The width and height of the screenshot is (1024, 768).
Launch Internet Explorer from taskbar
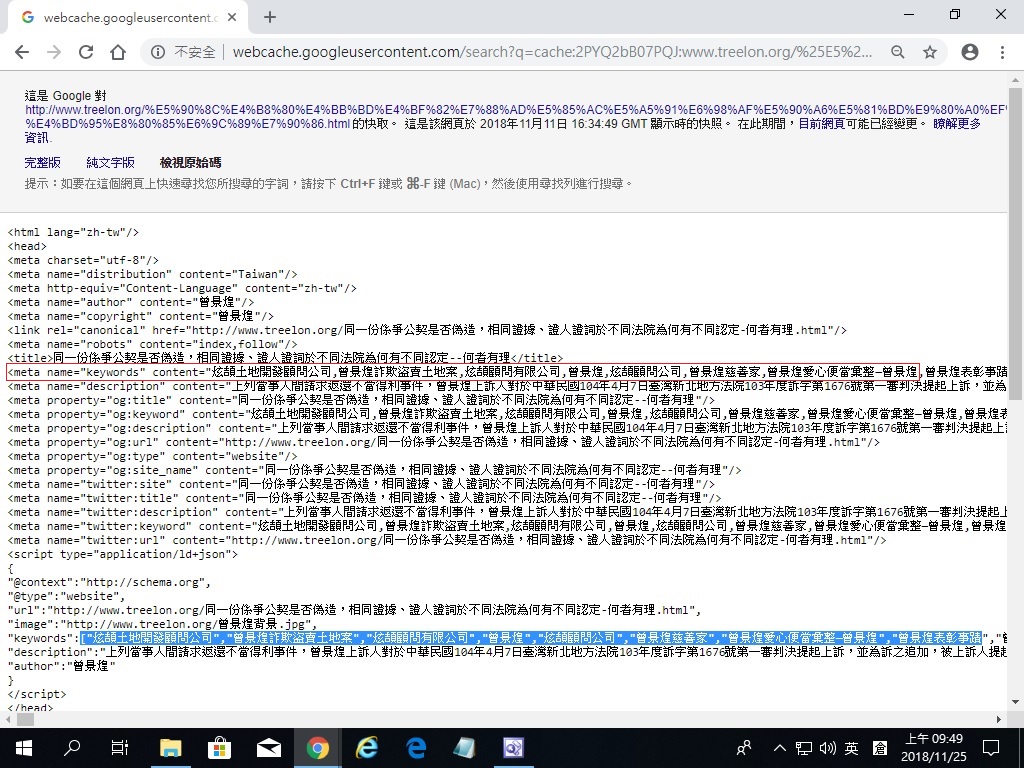pos(367,748)
